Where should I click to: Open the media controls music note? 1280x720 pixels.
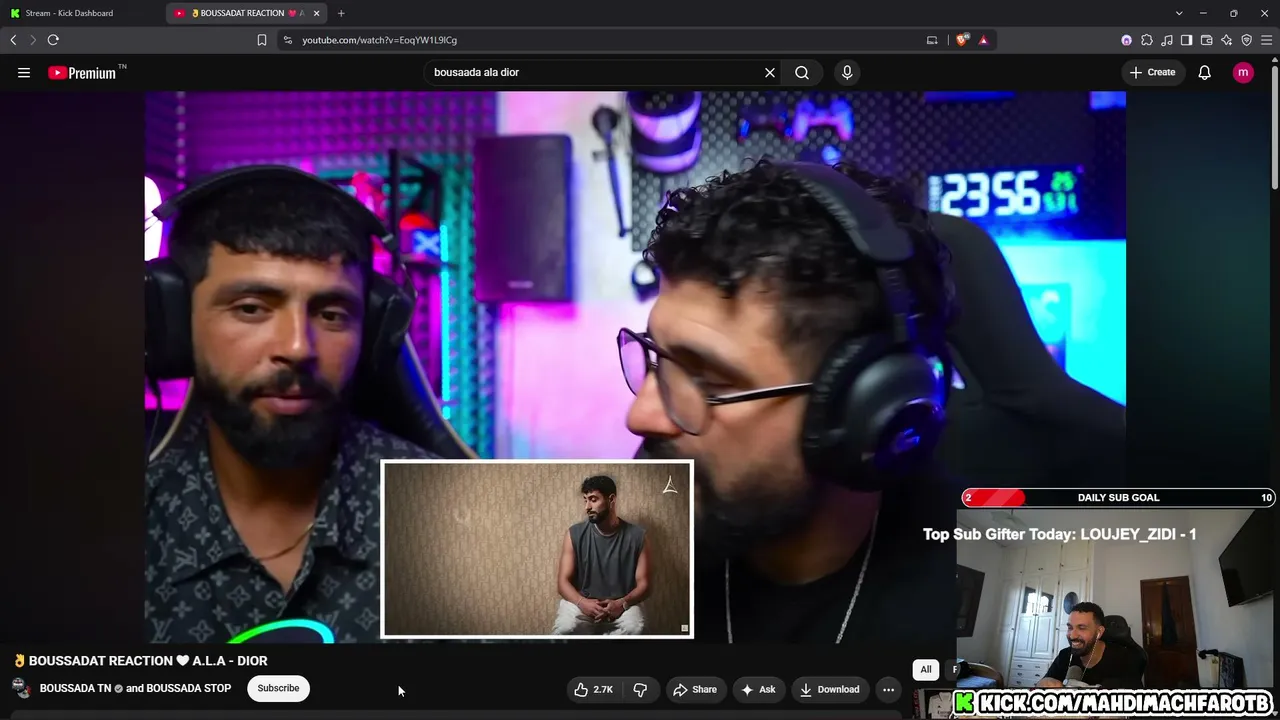(1167, 40)
